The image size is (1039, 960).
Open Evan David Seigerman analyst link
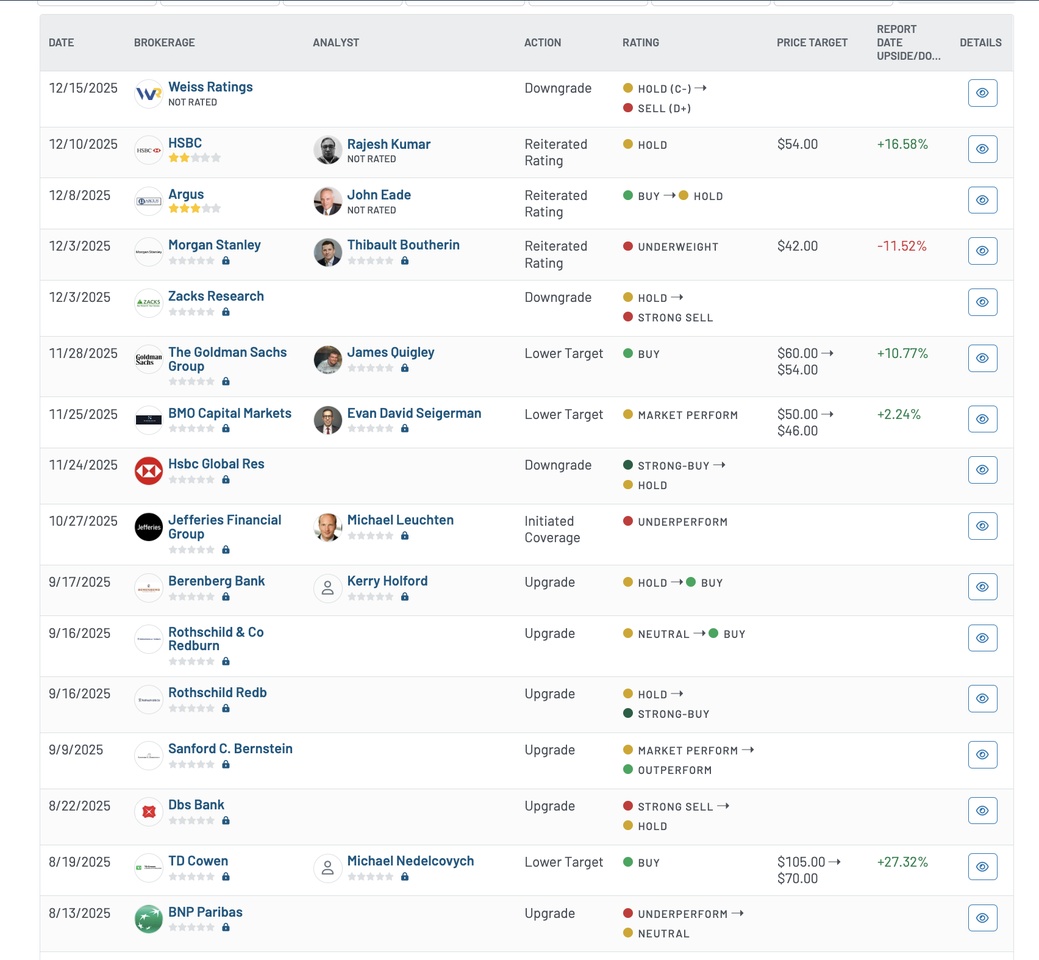414,413
